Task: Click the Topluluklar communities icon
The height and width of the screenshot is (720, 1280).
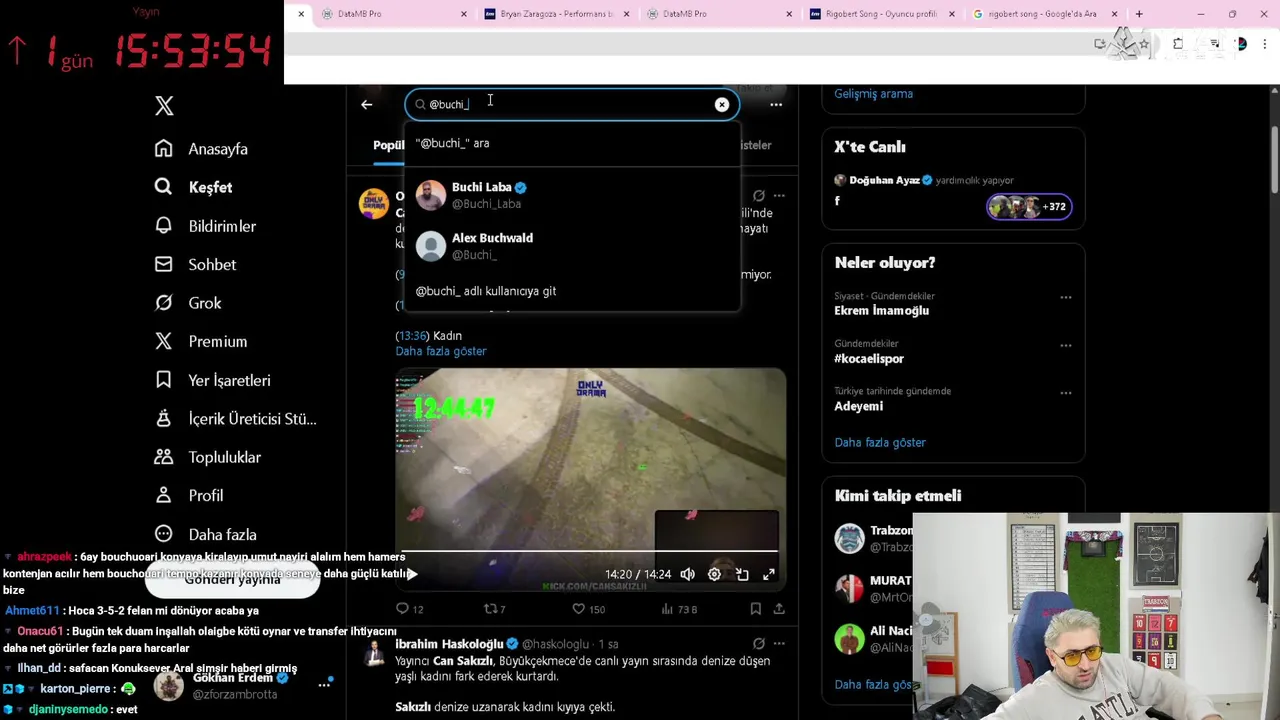Action: click(164, 457)
